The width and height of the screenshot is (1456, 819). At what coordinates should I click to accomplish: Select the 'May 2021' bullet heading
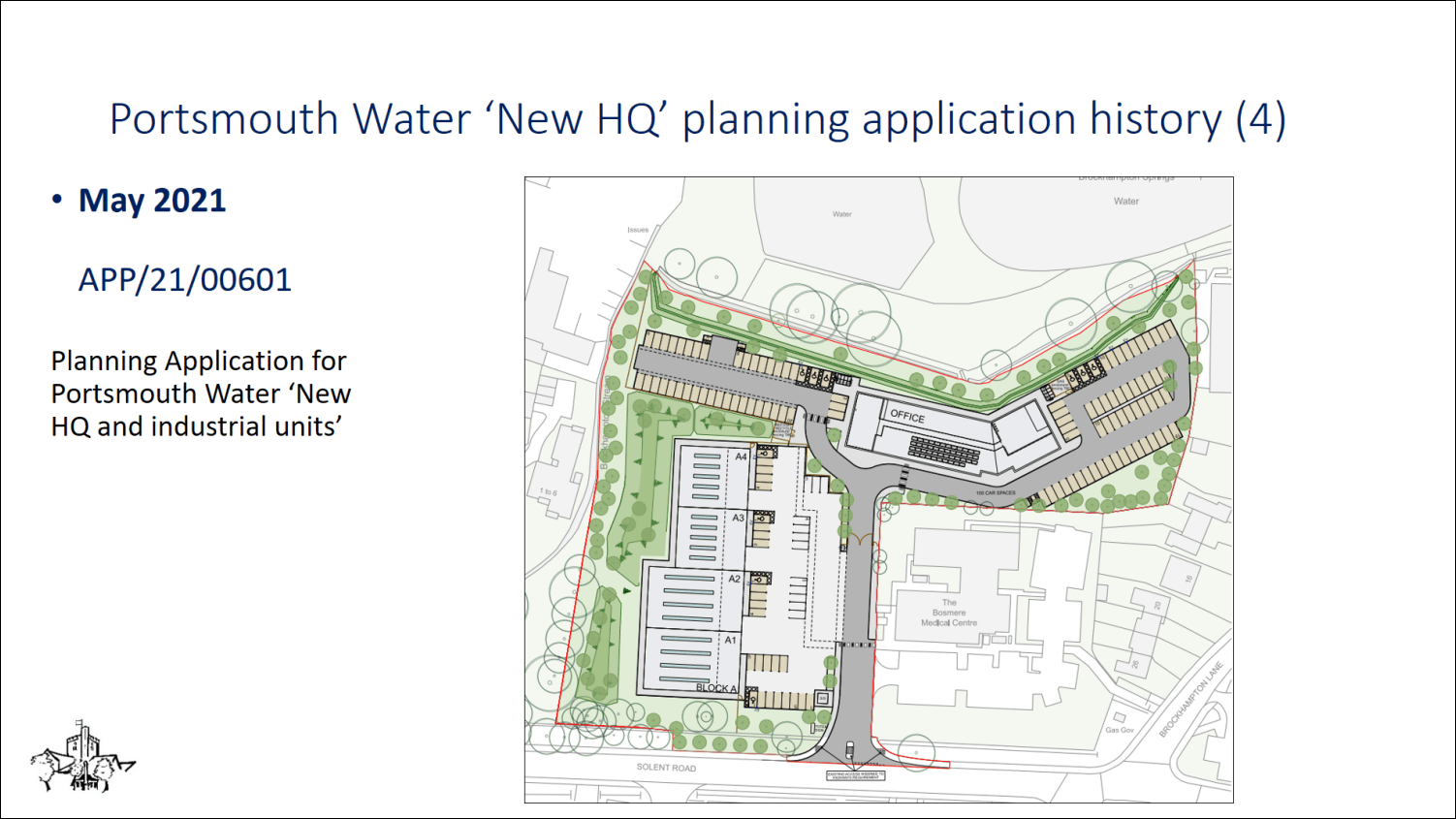152,201
